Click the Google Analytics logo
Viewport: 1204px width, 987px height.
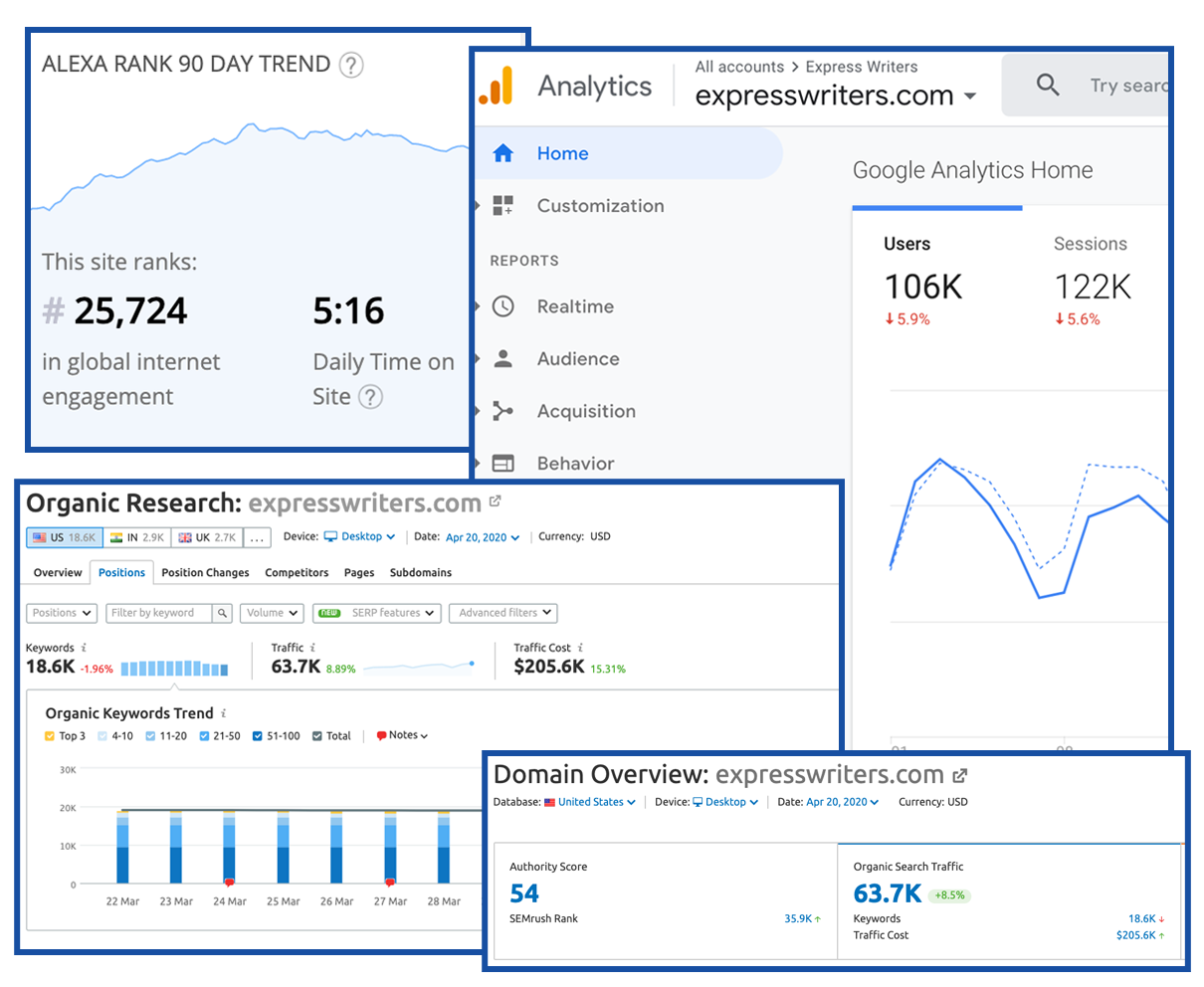[497, 86]
